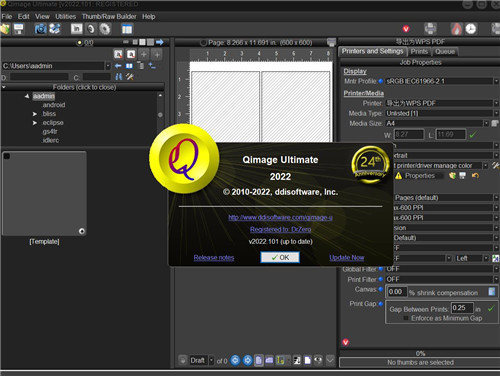
Task: Open the File menu
Action: tap(7, 16)
